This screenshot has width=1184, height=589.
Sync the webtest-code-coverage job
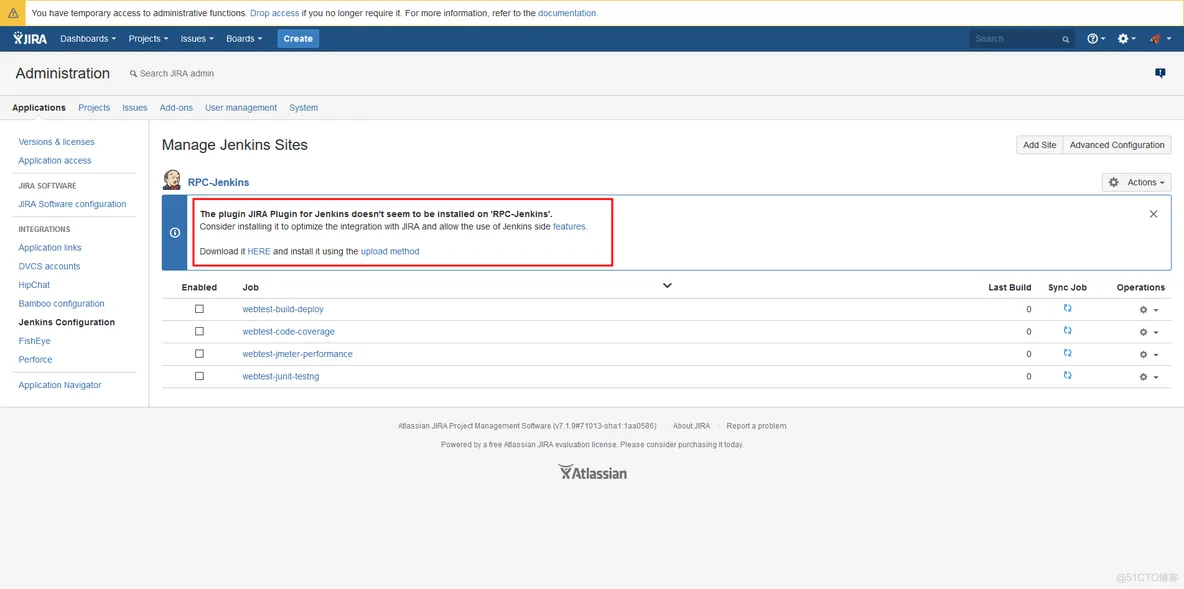coord(1068,331)
